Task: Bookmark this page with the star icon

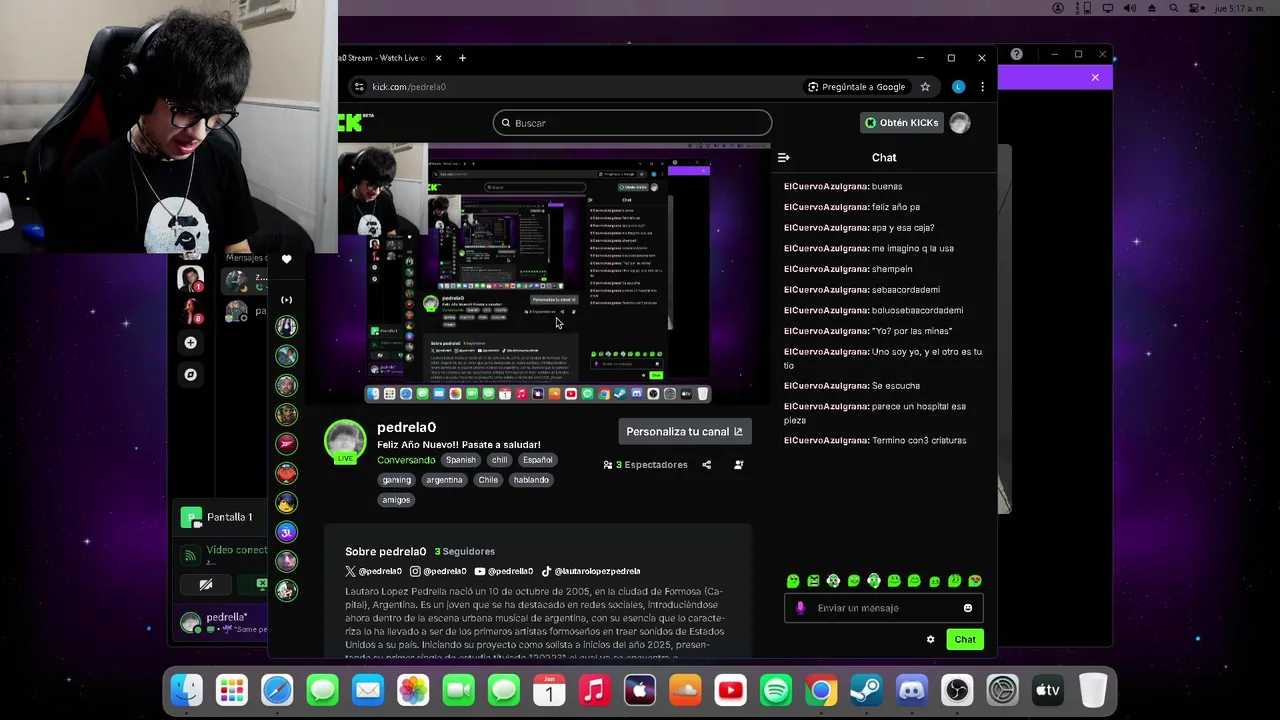Action: pos(925,87)
